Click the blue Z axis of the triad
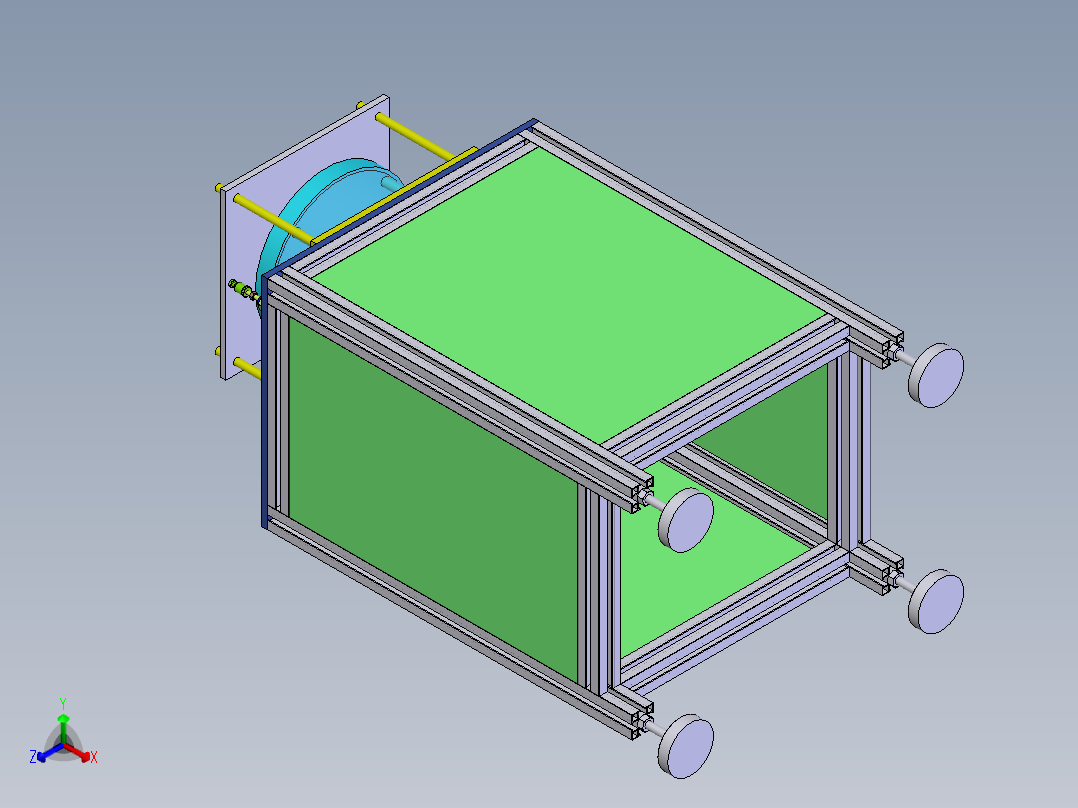 click(45, 754)
